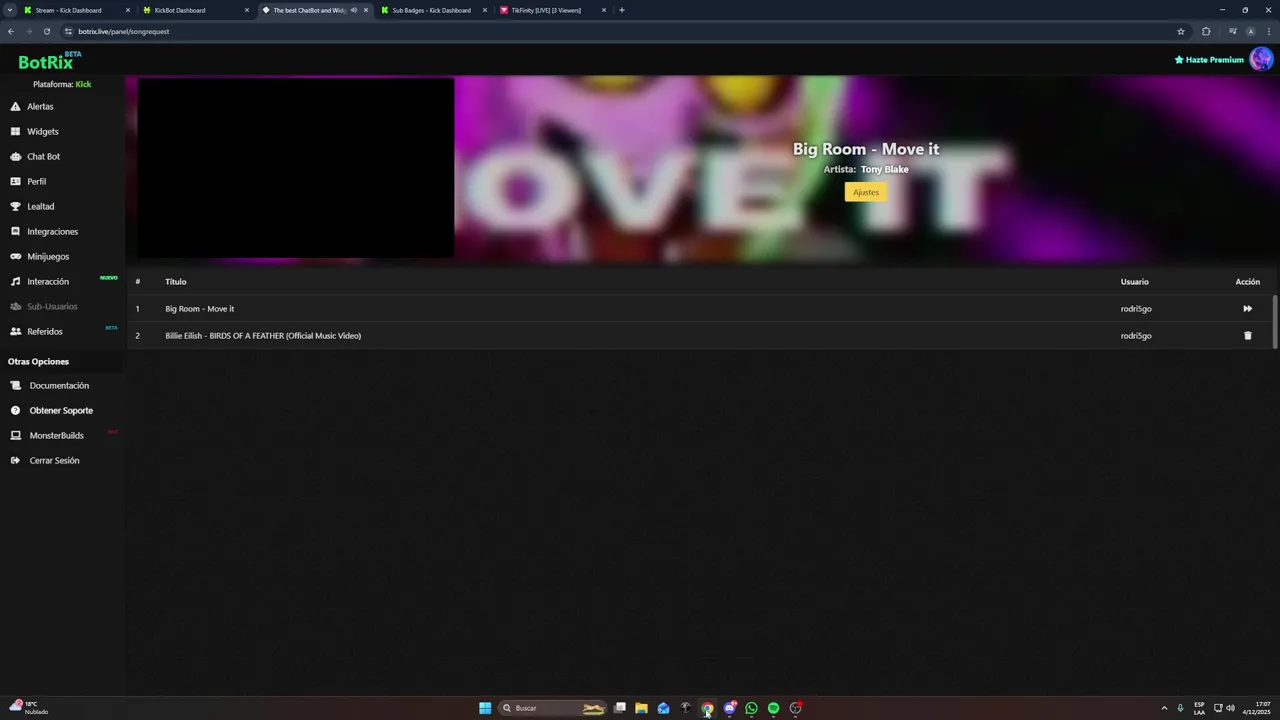The height and width of the screenshot is (720, 1280).
Task: Delete the Billie Eilish song from queue
Action: click(1247, 335)
